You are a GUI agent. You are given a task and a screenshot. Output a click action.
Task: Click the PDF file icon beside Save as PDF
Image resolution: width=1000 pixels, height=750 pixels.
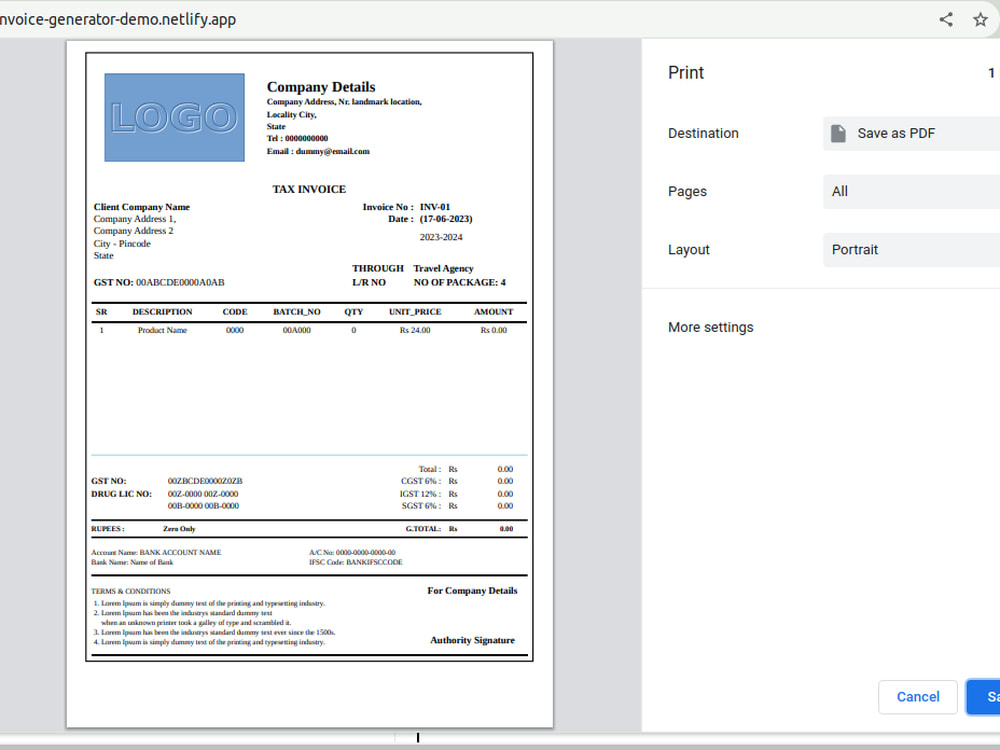click(x=838, y=133)
